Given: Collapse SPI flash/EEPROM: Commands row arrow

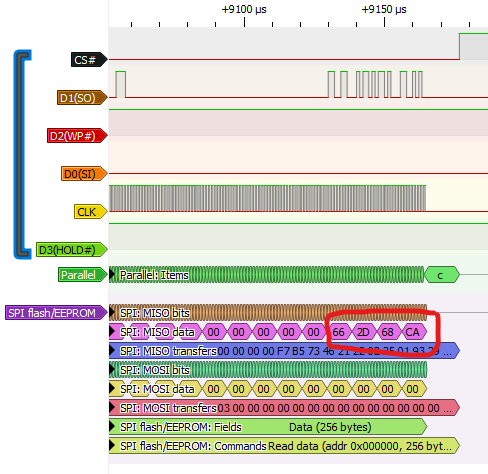Looking at the screenshot, I should coord(113,446).
